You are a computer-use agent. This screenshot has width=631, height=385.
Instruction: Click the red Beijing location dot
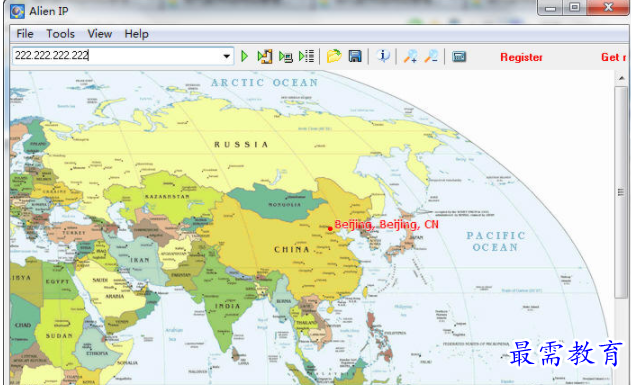pyautogui.click(x=330, y=229)
